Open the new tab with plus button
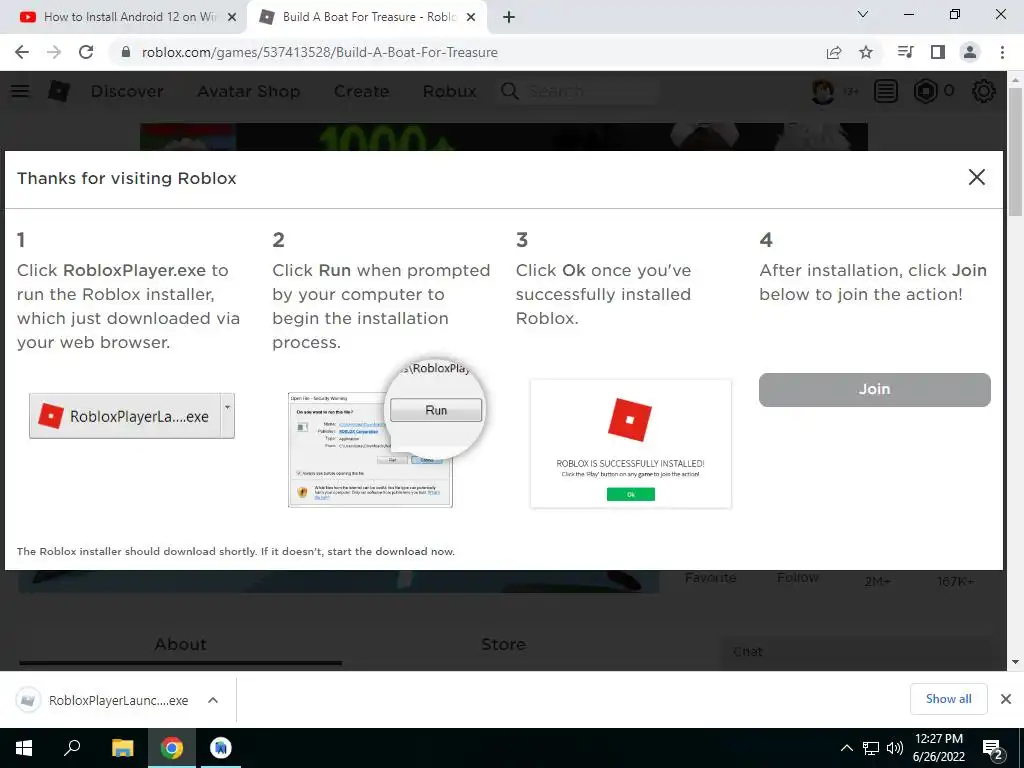This screenshot has width=1024, height=768. [x=509, y=17]
